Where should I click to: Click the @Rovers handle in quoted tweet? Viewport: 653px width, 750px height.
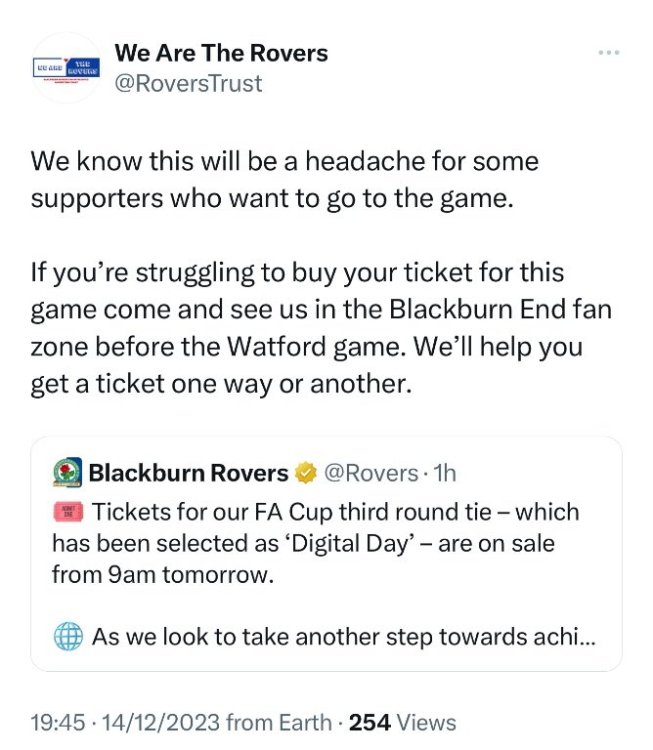point(370,473)
